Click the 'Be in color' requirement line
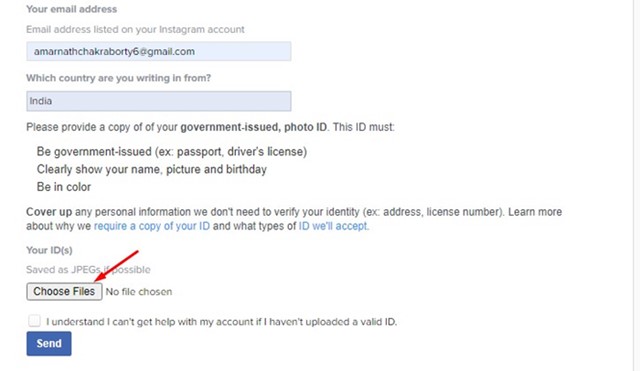Image resolution: width=640 pixels, height=371 pixels. (64, 187)
